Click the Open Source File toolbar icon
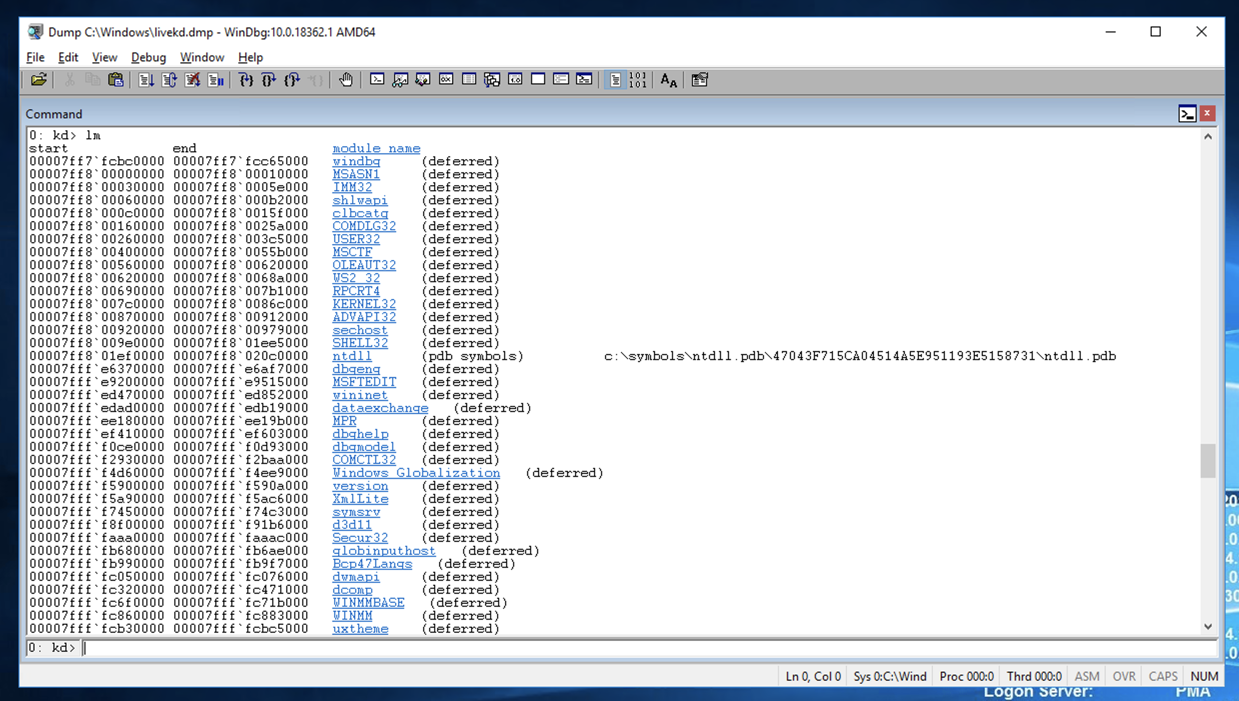1239x701 pixels. [x=38, y=80]
